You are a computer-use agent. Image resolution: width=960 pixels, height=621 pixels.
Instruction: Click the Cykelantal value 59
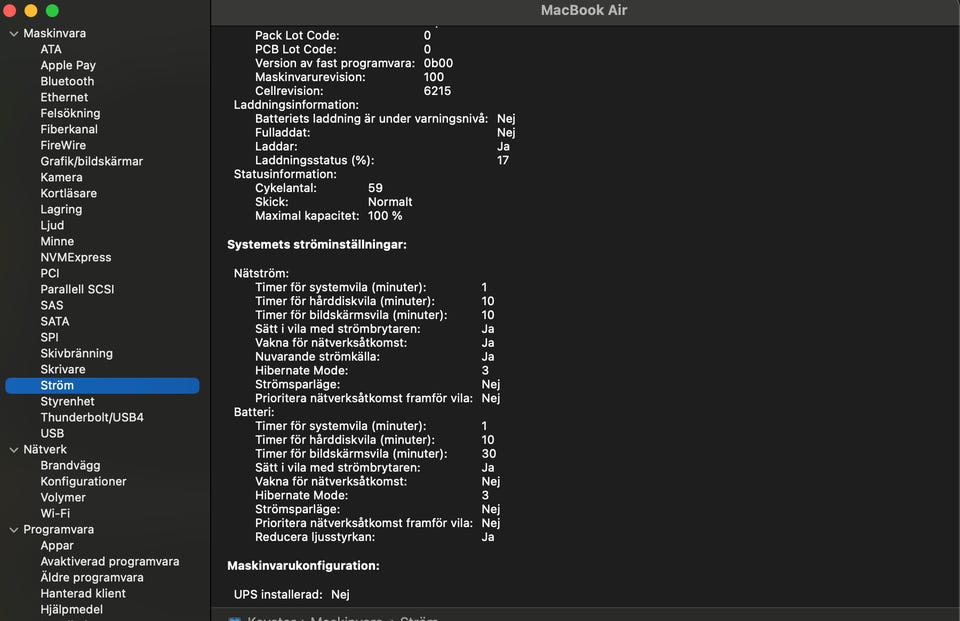point(375,188)
